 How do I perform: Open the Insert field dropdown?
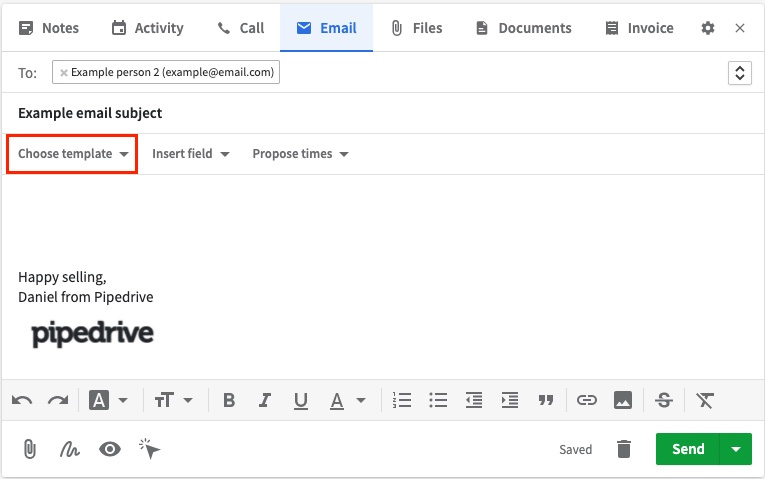click(190, 154)
